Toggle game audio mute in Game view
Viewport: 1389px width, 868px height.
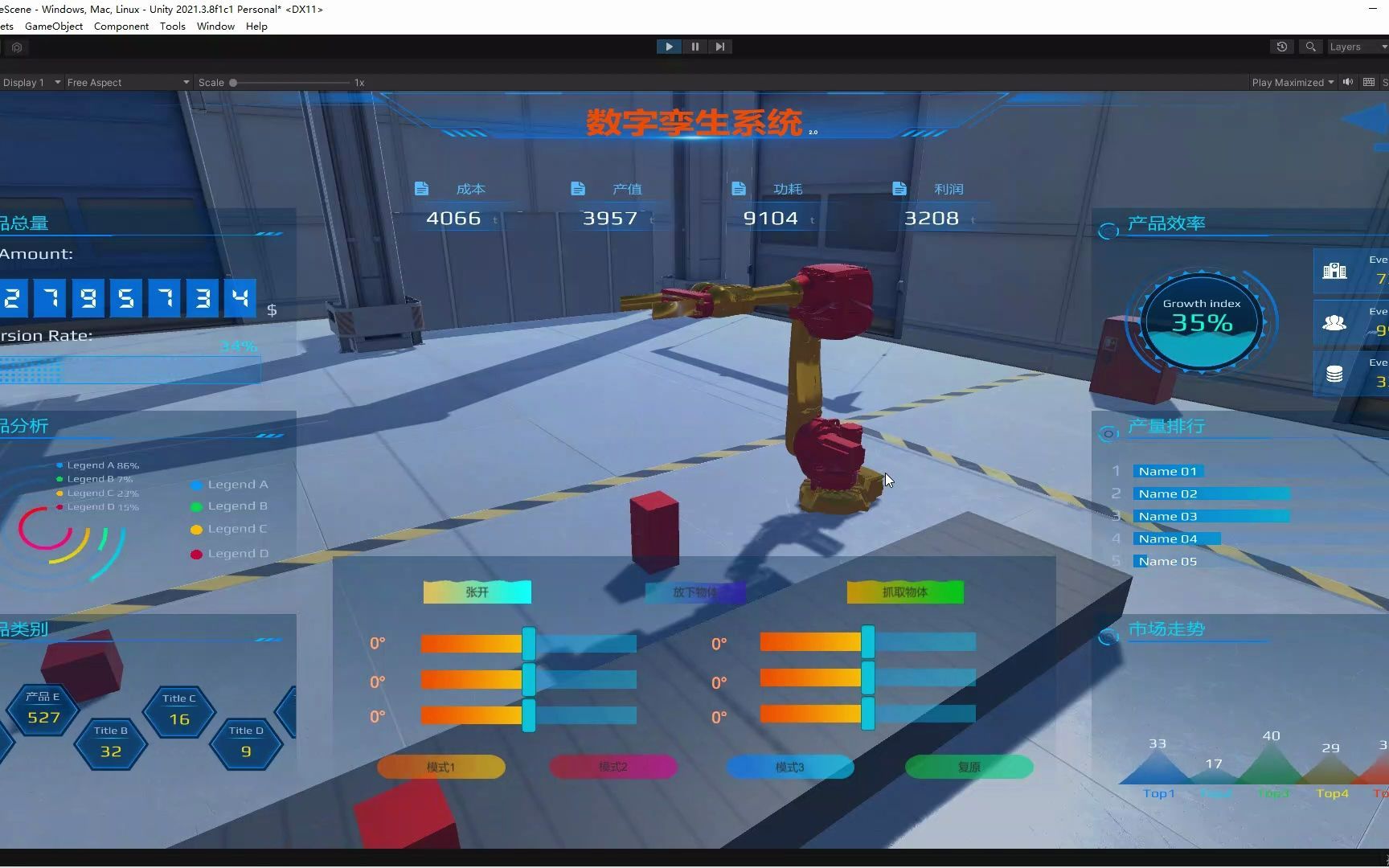(1348, 82)
